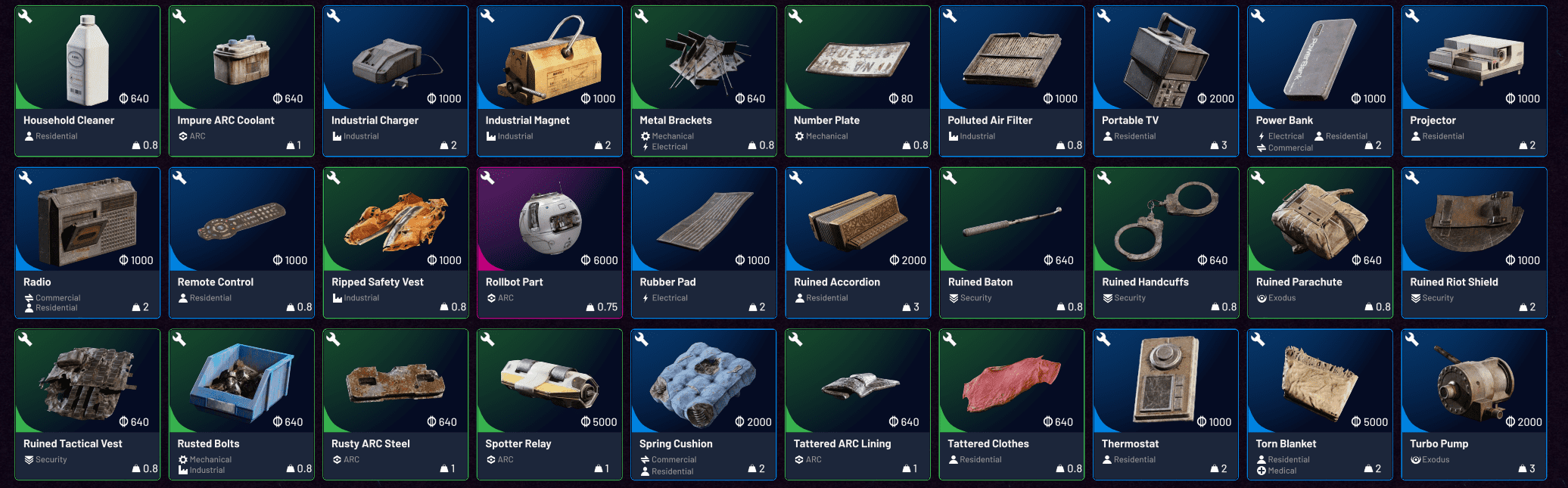The width and height of the screenshot is (1568, 488).
Task: Click the wrench icon on Turbo Pump card
Action: [1412, 340]
